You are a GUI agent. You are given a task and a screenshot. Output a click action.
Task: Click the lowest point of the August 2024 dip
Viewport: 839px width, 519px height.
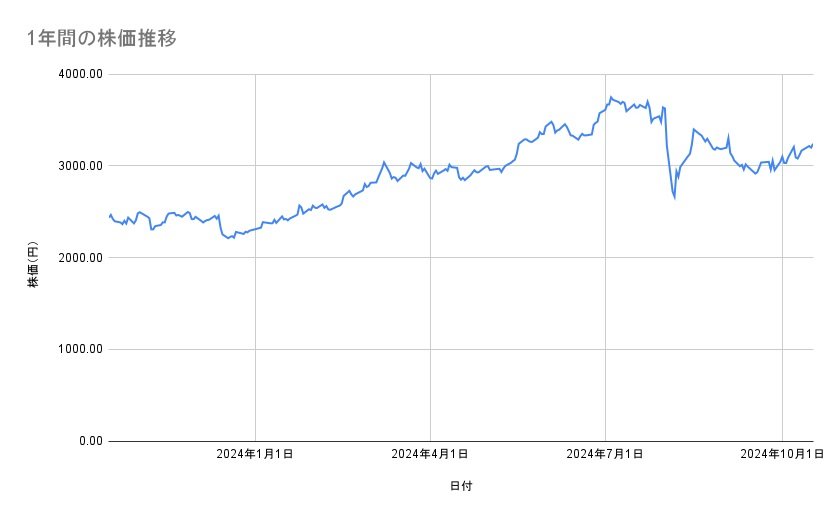(x=674, y=197)
